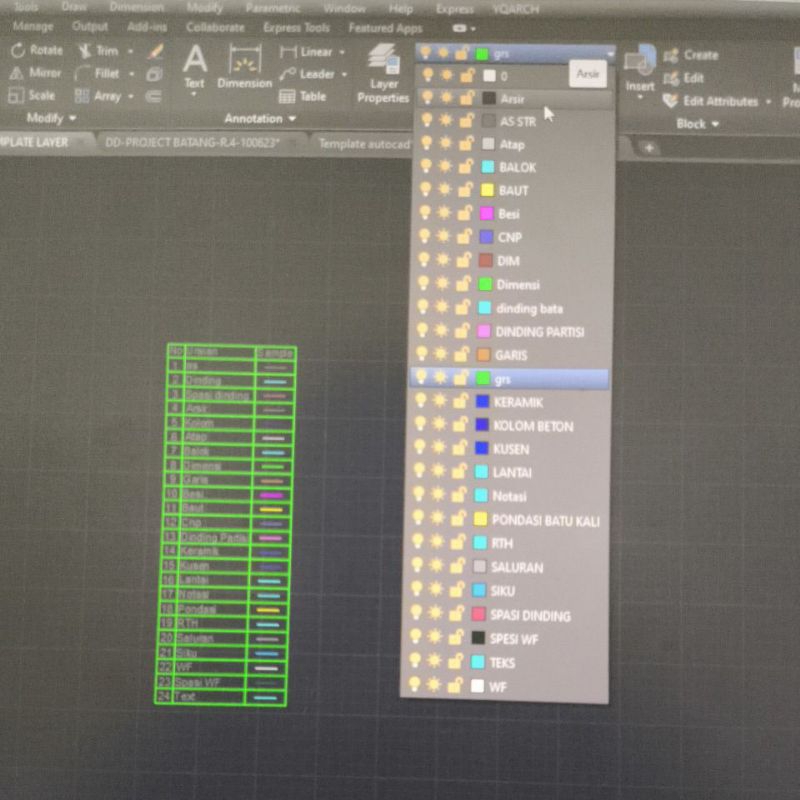Click Edit Attributes button
The height and width of the screenshot is (800, 800).
(x=717, y=101)
